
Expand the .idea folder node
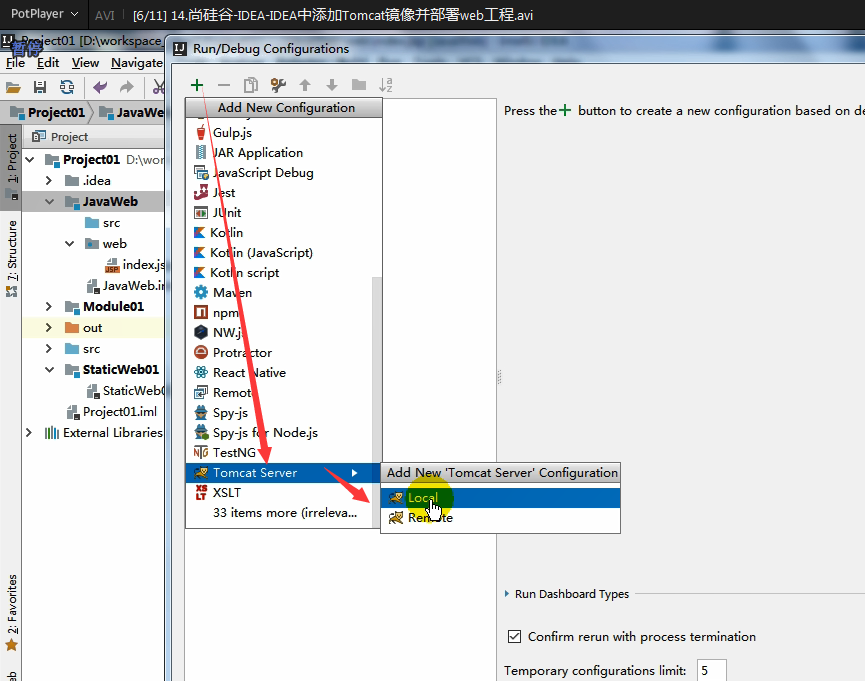coord(49,180)
